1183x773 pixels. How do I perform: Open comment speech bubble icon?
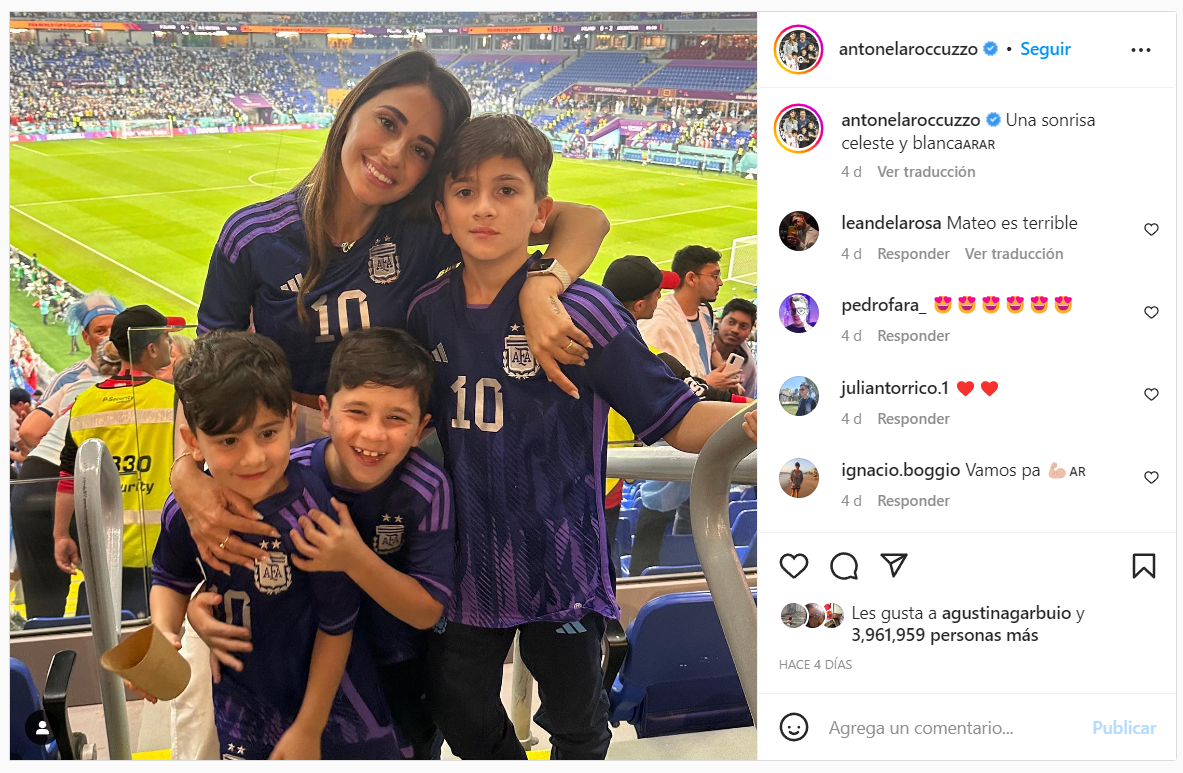tap(843, 566)
